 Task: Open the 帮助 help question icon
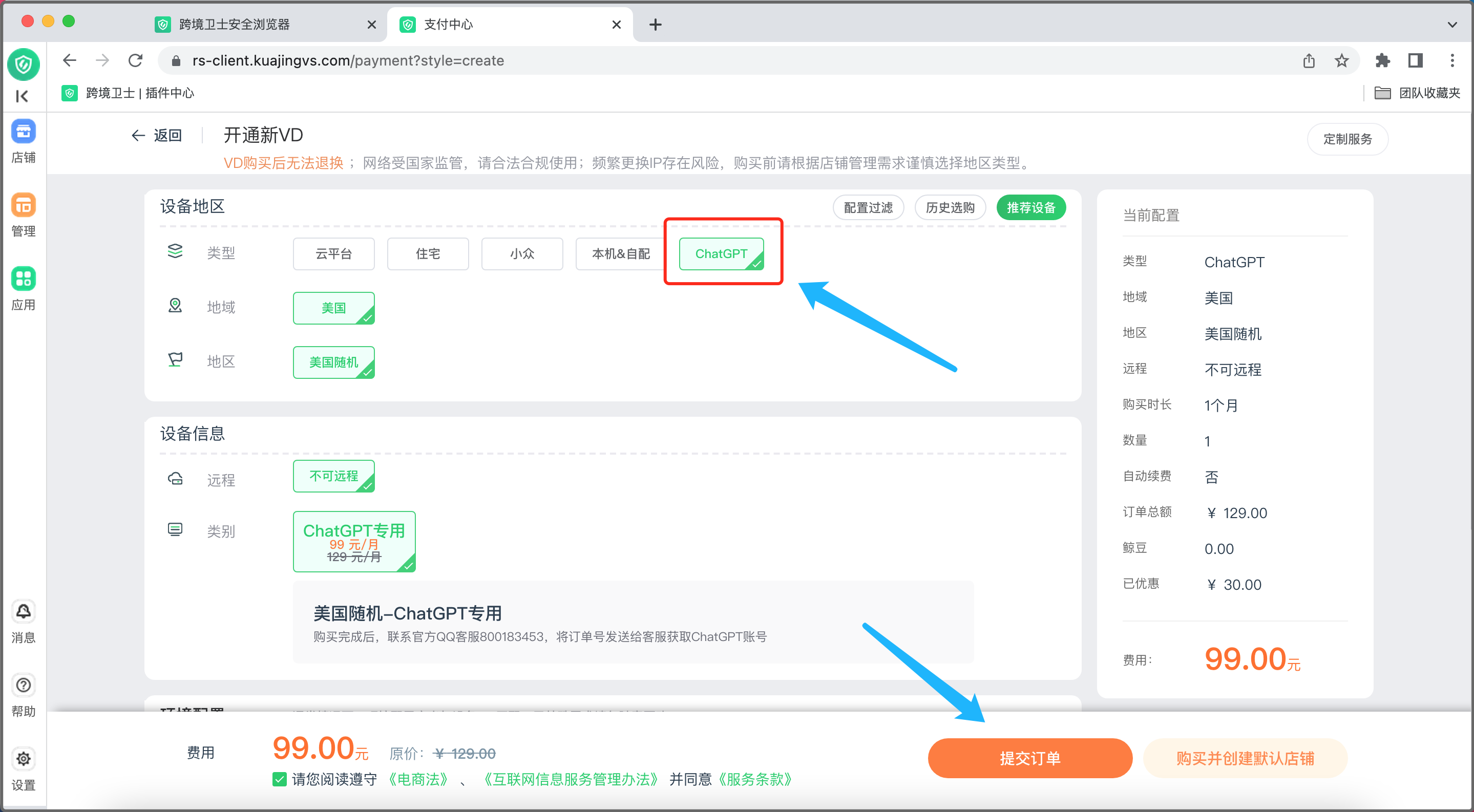[24, 685]
